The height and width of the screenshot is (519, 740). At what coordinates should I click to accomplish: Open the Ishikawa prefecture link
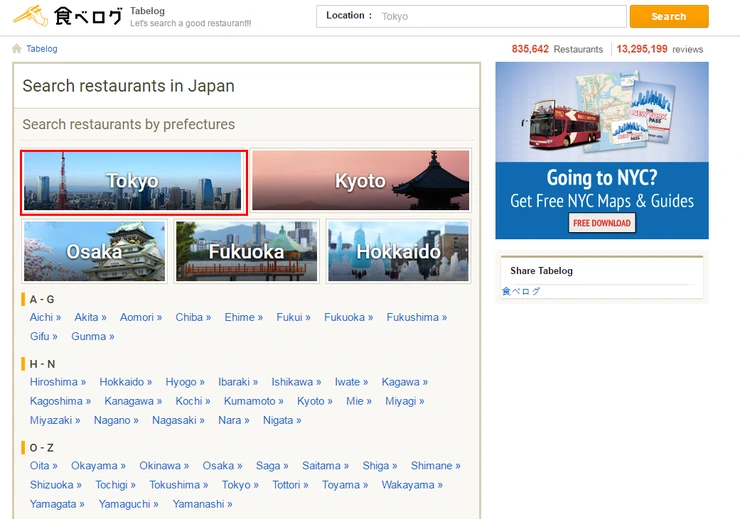point(296,382)
